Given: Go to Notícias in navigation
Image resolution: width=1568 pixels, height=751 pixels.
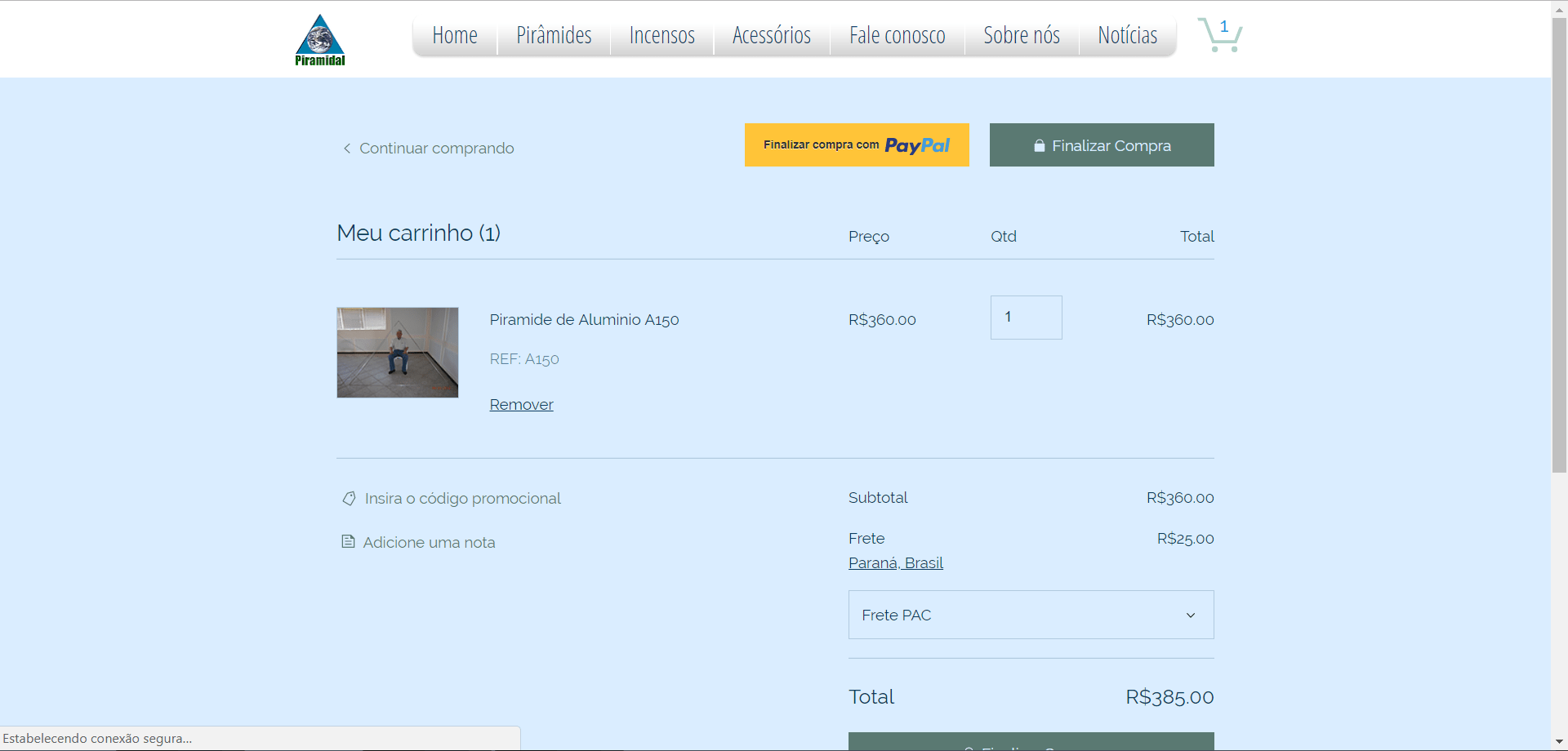Looking at the screenshot, I should coord(1127,36).
